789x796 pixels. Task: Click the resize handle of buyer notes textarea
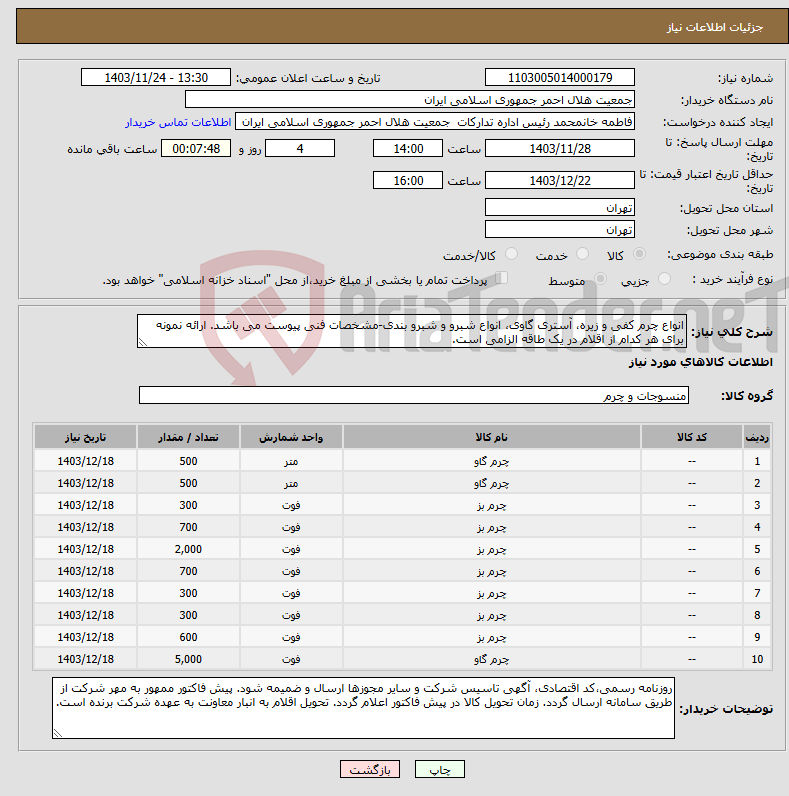click(x=57, y=734)
